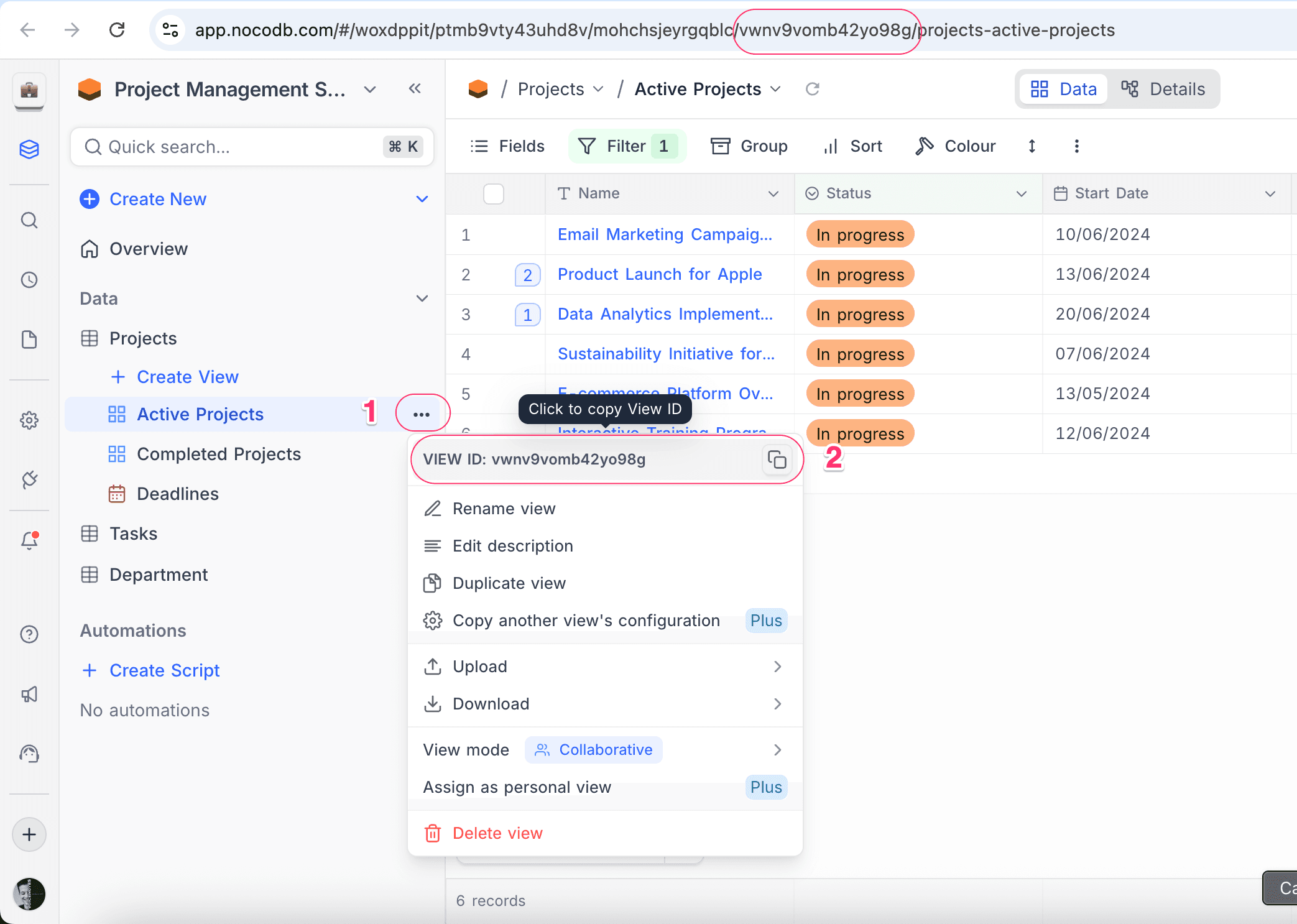Image resolution: width=1297 pixels, height=924 pixels.
Task: Click the Active Projects view ellipsis button
Action: 422,414
